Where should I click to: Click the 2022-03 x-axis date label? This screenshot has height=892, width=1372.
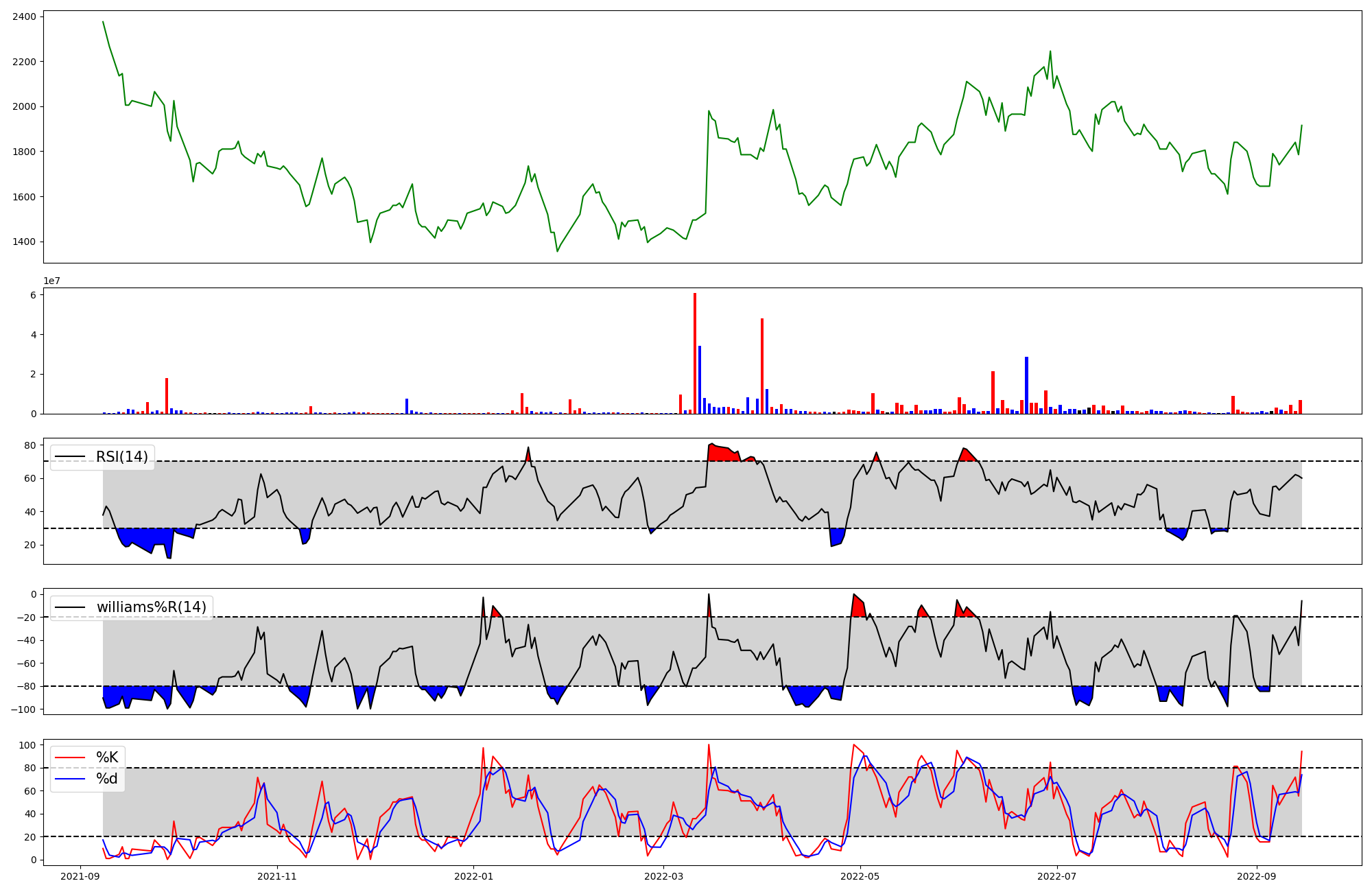point(663,876)
